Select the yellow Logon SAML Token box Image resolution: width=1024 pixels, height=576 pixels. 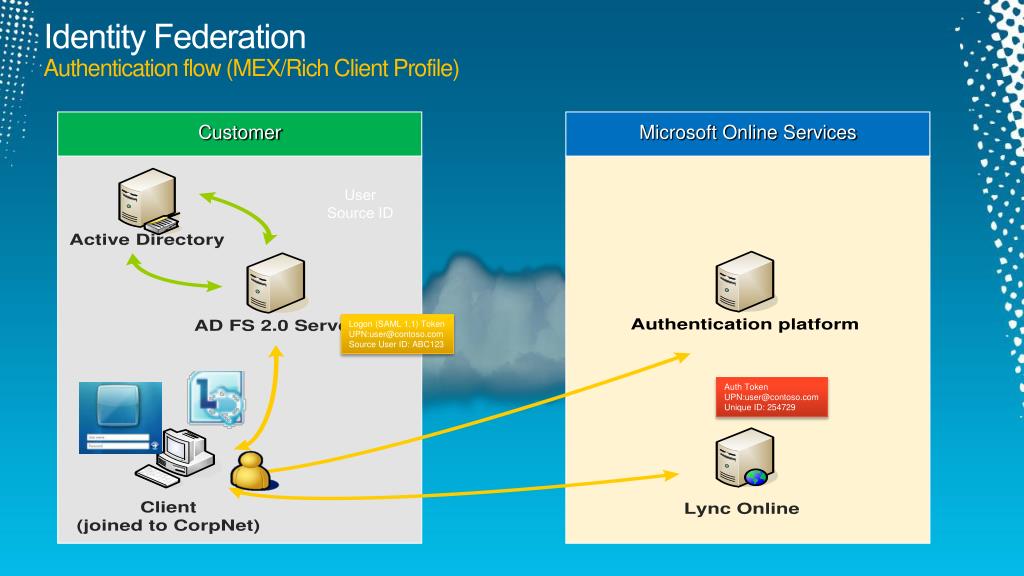pos(397,334)
